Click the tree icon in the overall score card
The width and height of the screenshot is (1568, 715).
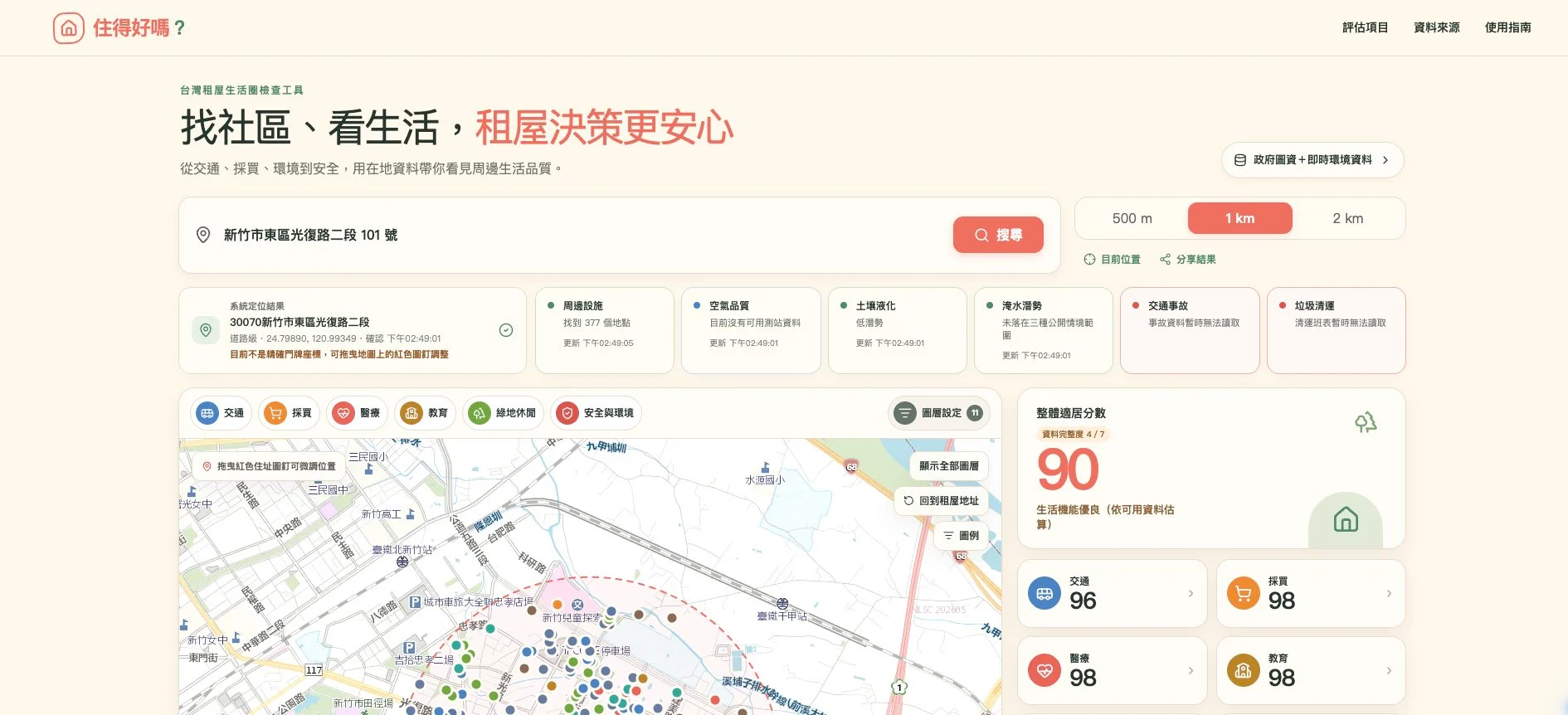pyautogui.click(x=1366, y=423)
